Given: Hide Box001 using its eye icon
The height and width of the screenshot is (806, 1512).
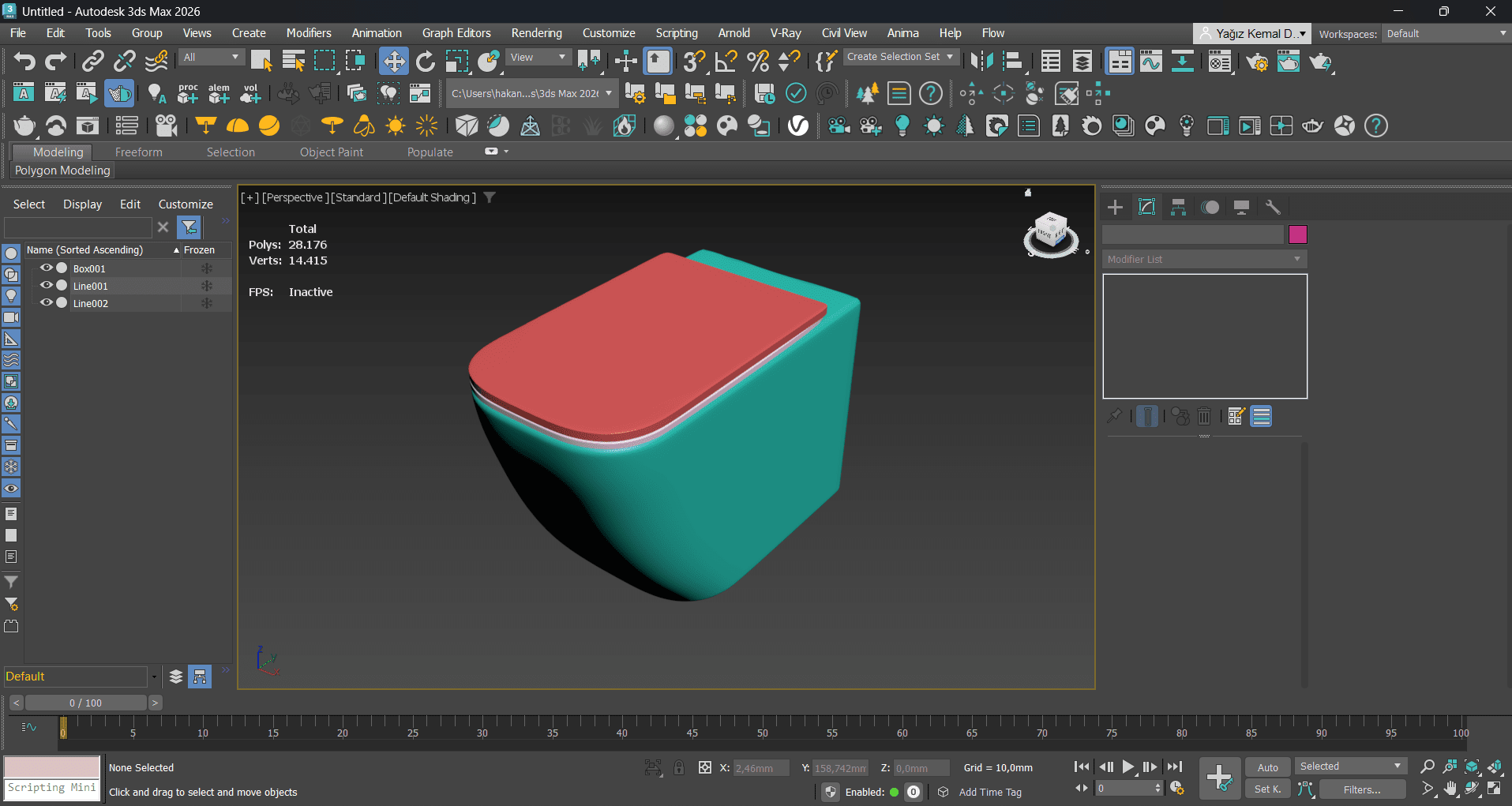Looking at the screenshot, I should click(47, 268).
